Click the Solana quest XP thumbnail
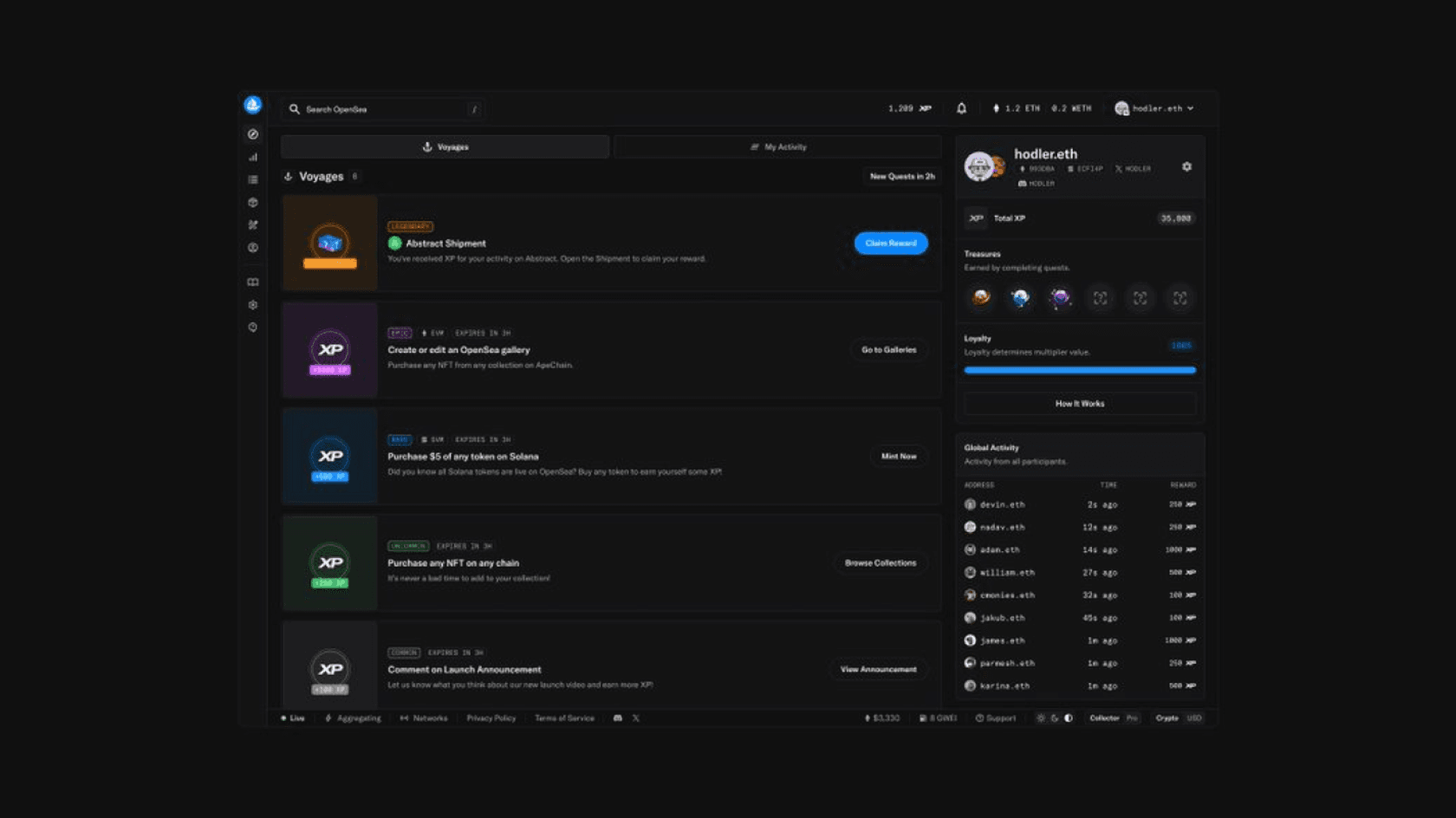The width and height of the screenshot is (1456, 818). (329, 456)
